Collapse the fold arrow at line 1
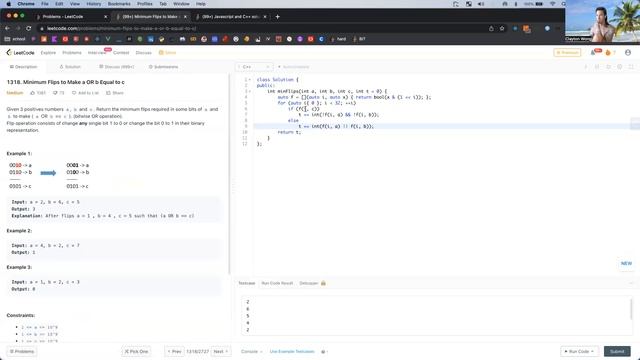Viewport: 640px width, 360px height. [x=250, y=80]
